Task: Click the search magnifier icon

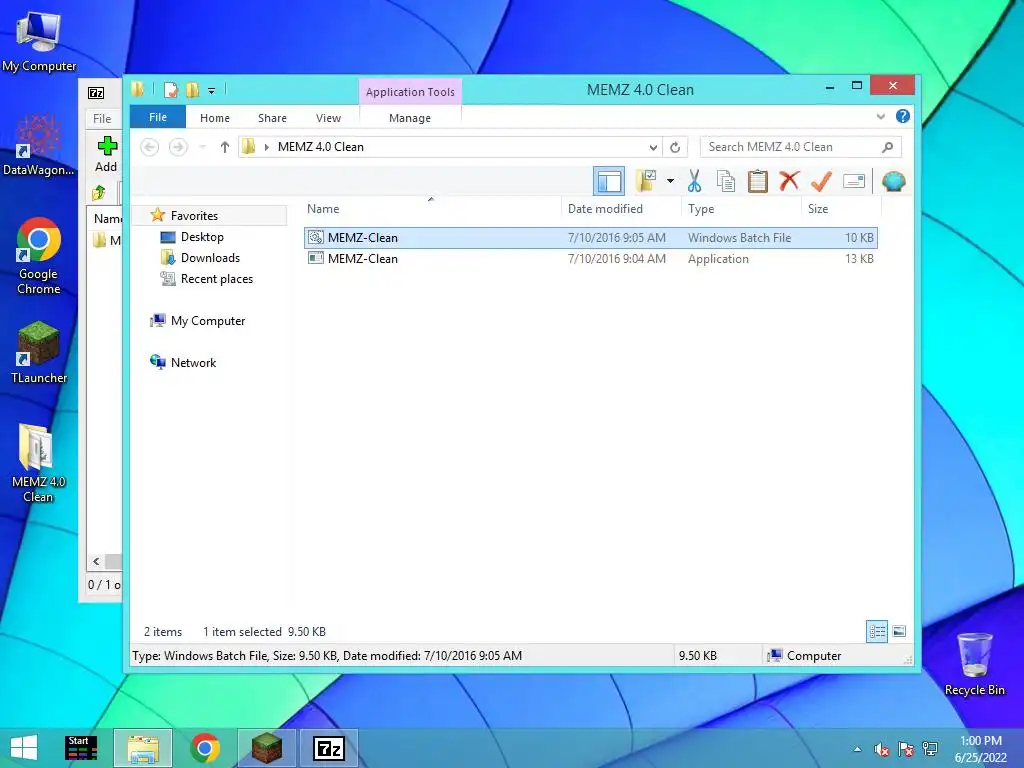Action: pos(887,148)
